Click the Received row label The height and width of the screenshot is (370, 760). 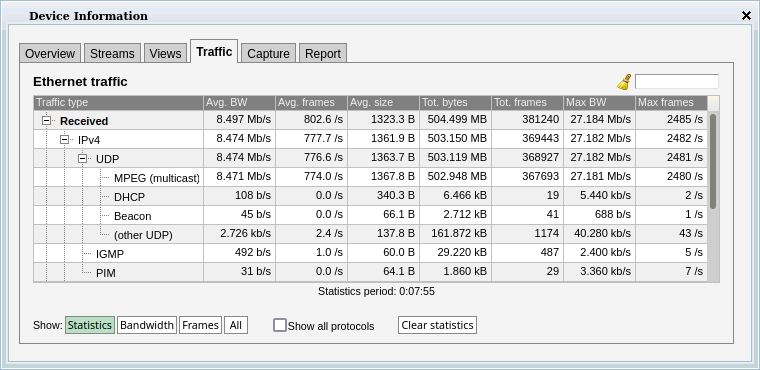84,121
